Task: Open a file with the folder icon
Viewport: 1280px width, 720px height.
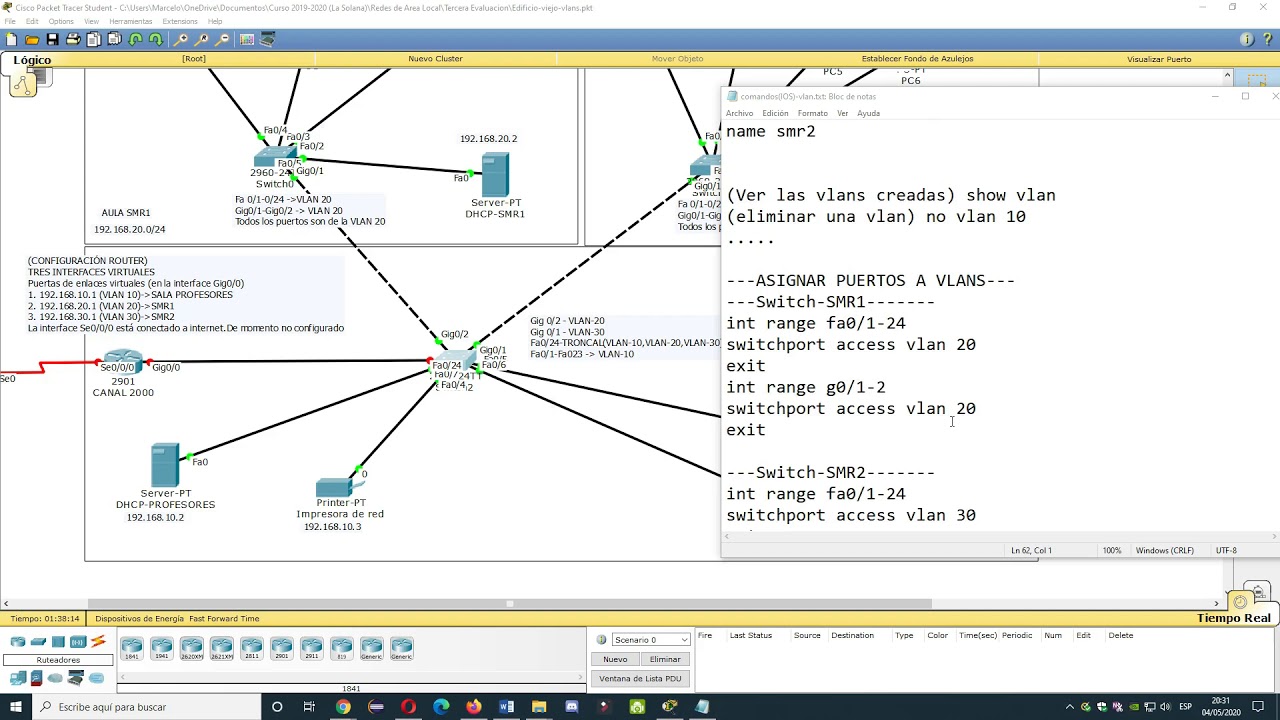Action: pos(32,40)
